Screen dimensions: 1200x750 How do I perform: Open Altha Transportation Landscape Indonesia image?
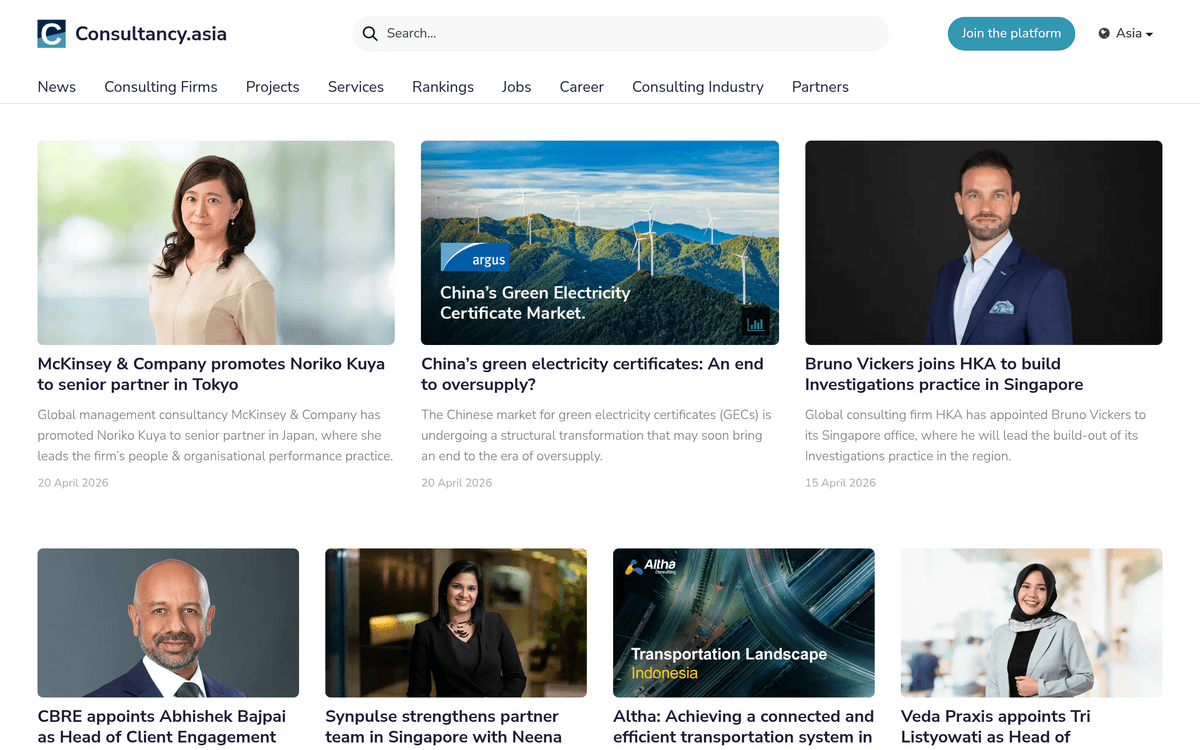(744, 622)
